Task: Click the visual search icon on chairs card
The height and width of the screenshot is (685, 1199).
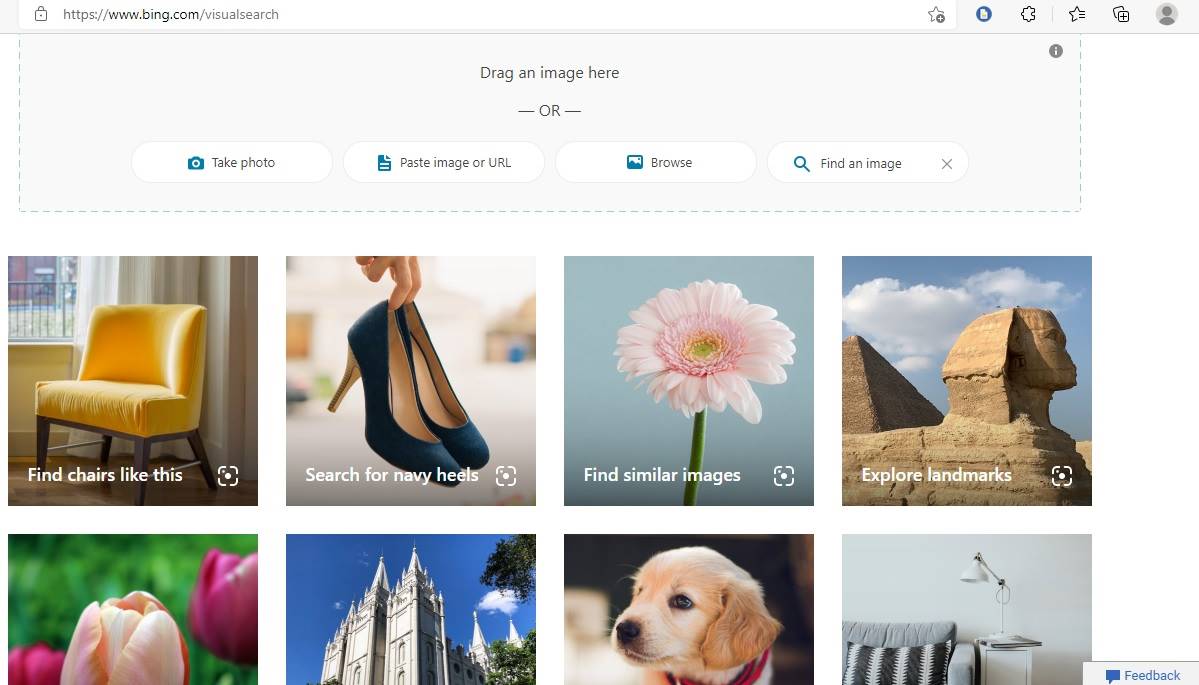Action: pos(228,476)
